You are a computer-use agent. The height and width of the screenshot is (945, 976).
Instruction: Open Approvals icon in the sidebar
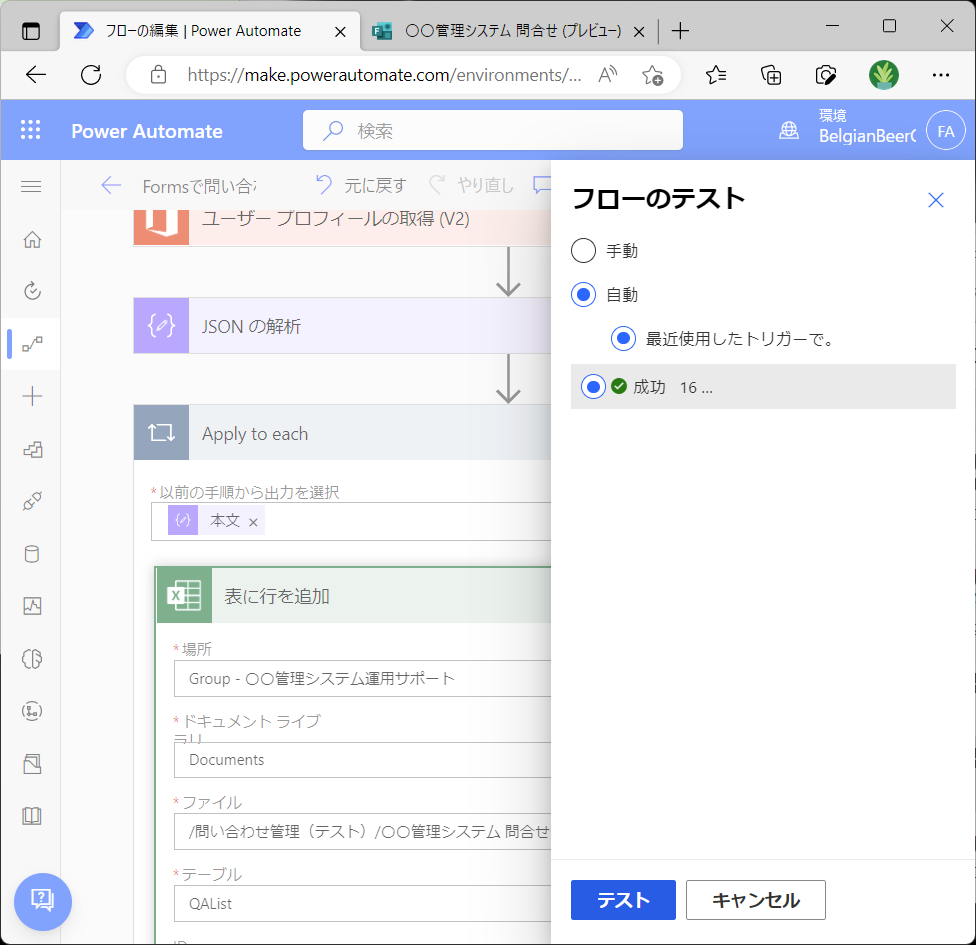[x=32, y=291]
